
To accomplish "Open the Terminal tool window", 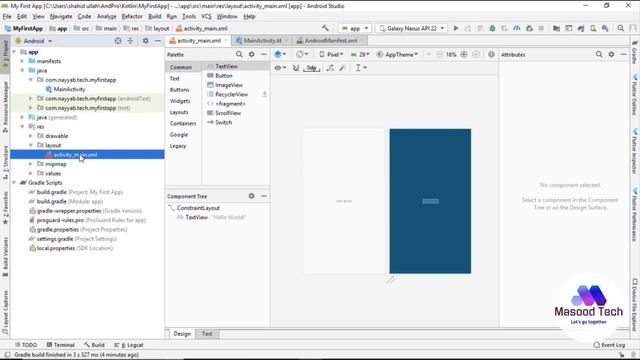I will [60, 345].
